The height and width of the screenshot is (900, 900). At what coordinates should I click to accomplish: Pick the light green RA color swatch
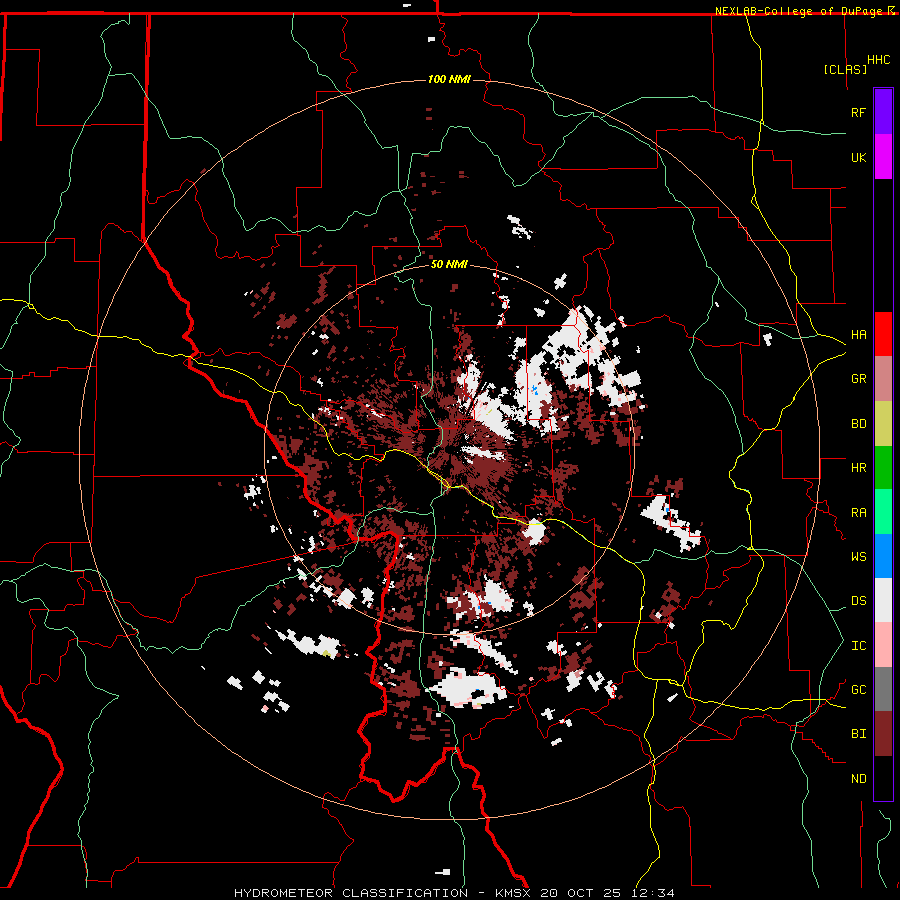(883, 512)
